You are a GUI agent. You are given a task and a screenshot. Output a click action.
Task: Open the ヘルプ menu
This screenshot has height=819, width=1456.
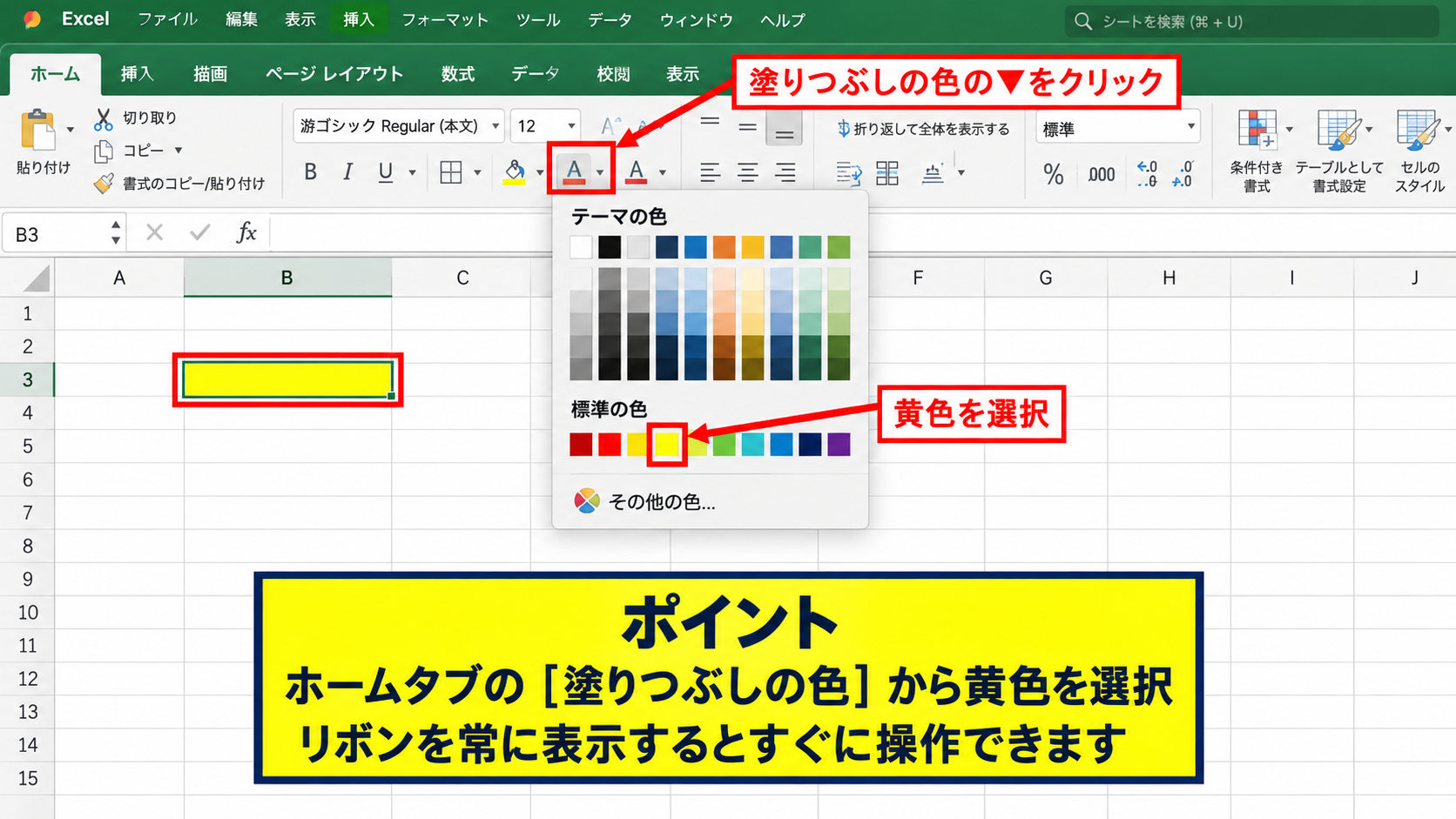(x=783, y=20)
